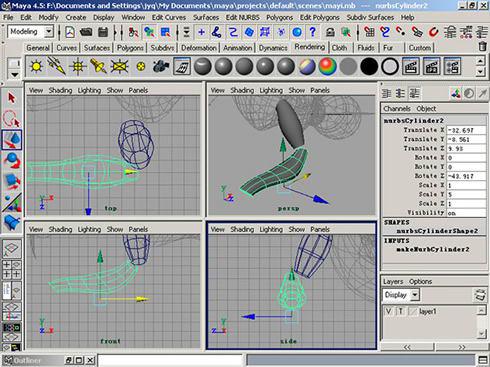Click the lock selection toolbar icon

330,32
